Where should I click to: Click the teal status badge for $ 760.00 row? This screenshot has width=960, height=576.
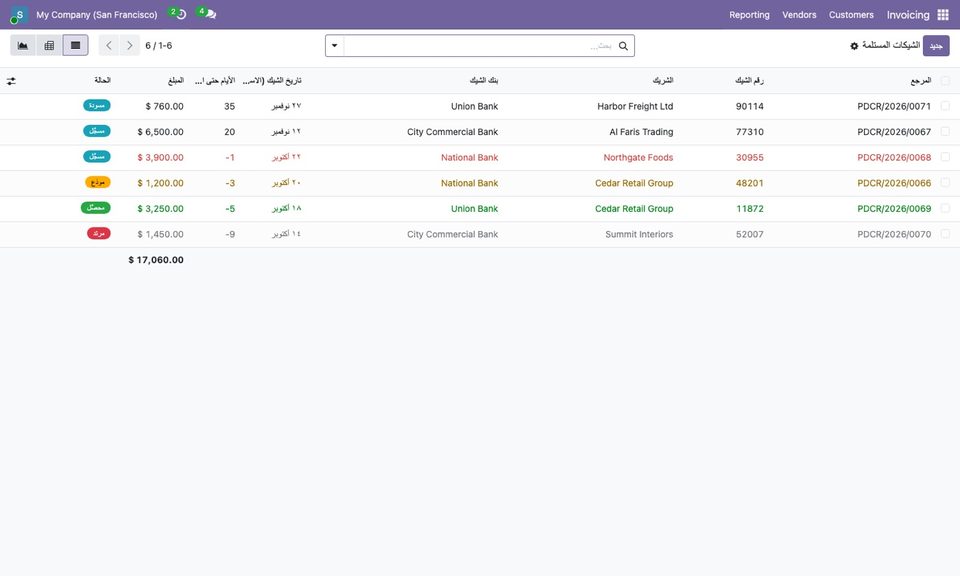click(97, 105)
